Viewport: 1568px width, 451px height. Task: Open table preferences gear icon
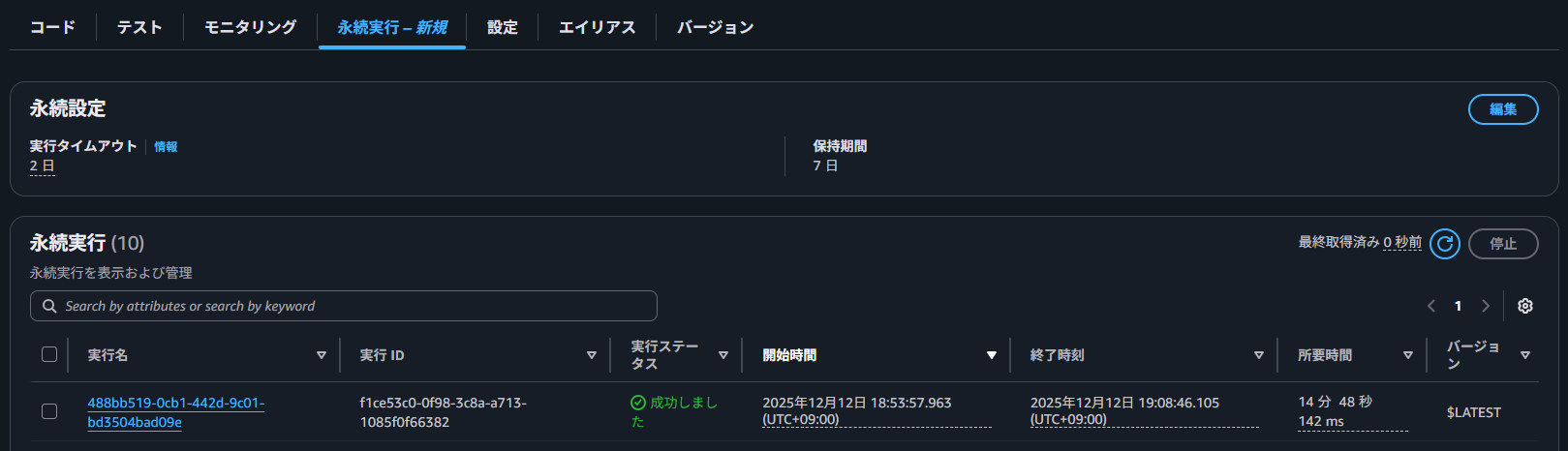tap(1525, 306)
